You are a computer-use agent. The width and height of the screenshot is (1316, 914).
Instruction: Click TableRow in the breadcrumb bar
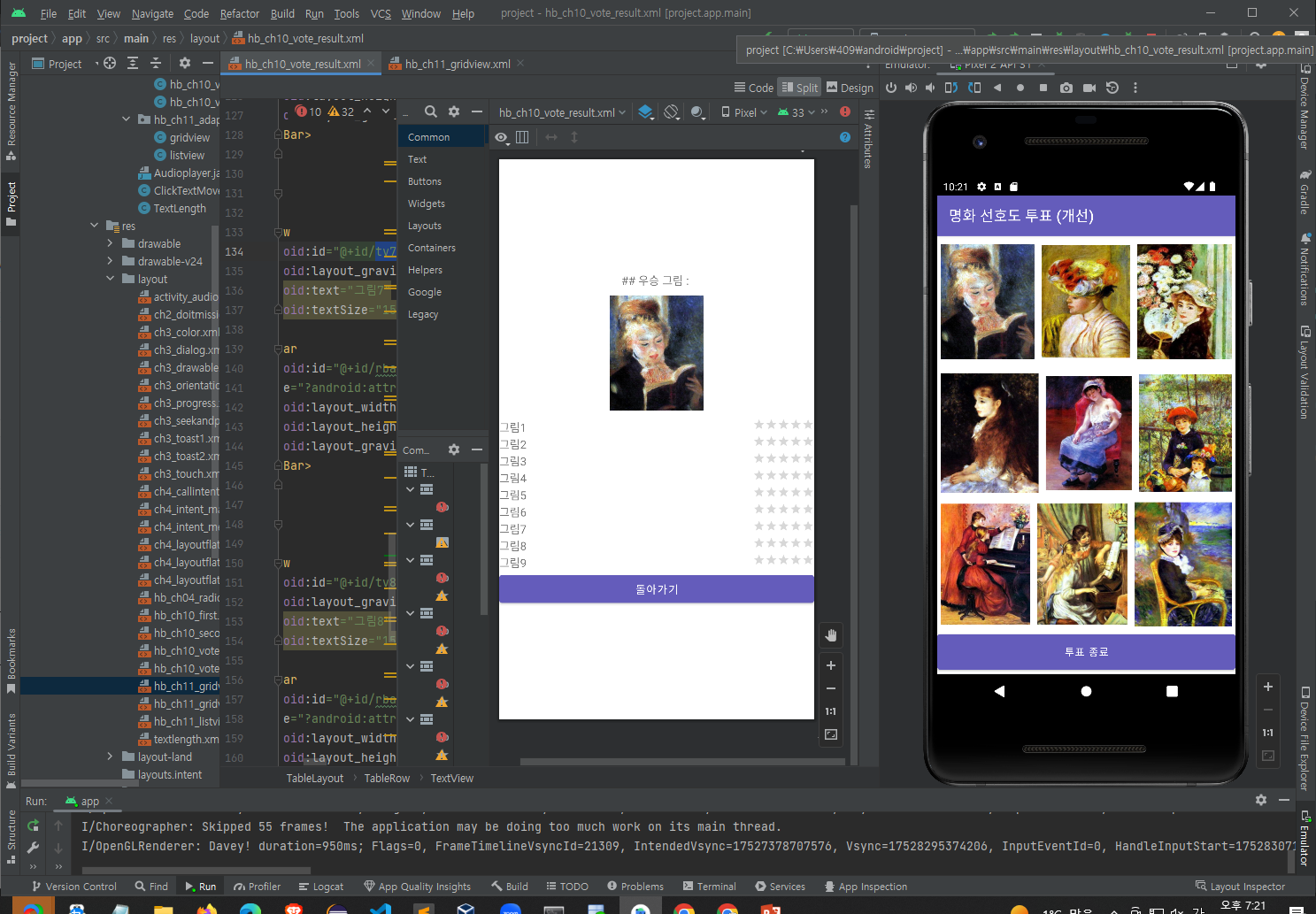pyautogui.click(x=387, y=779)
